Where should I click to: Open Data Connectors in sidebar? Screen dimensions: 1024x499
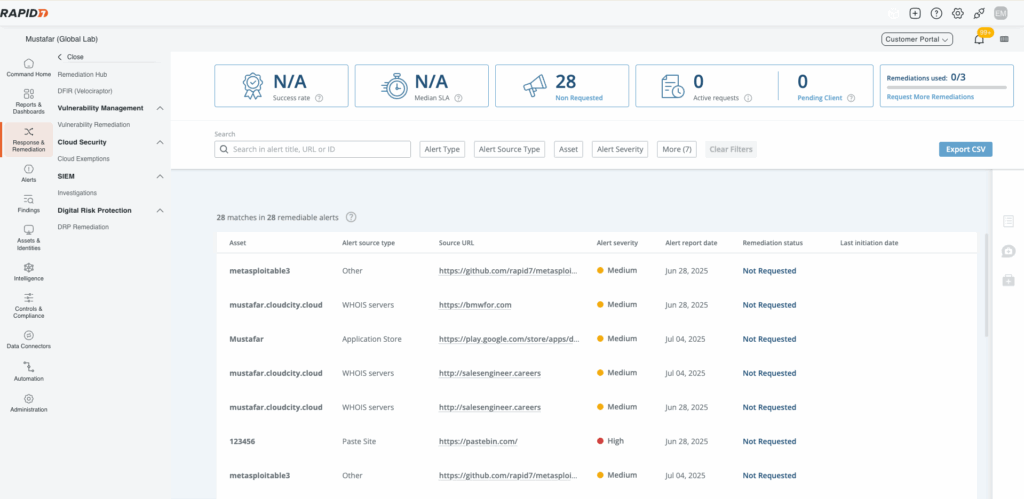click(28, 340)
